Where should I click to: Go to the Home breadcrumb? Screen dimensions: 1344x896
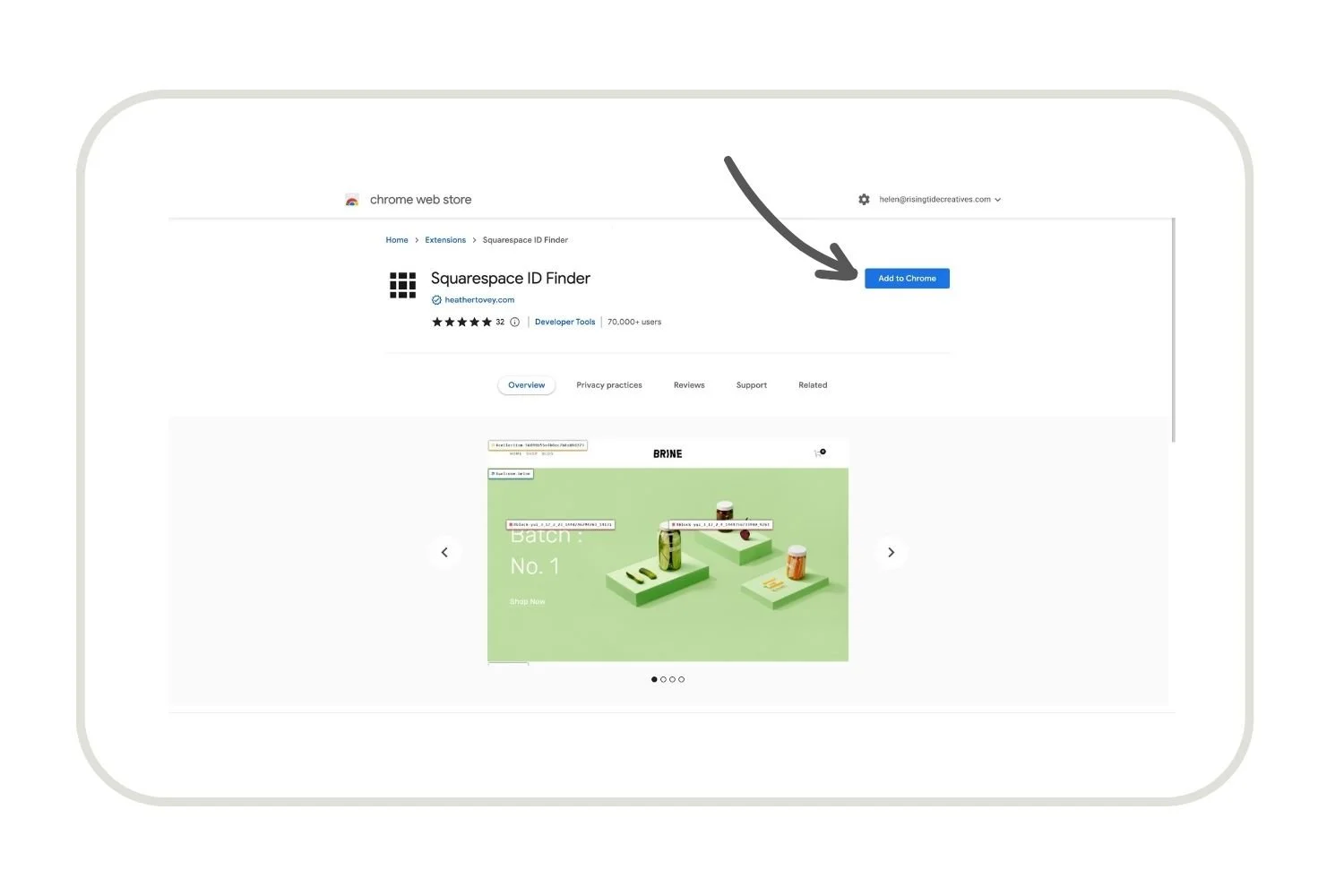coord(397,240)
